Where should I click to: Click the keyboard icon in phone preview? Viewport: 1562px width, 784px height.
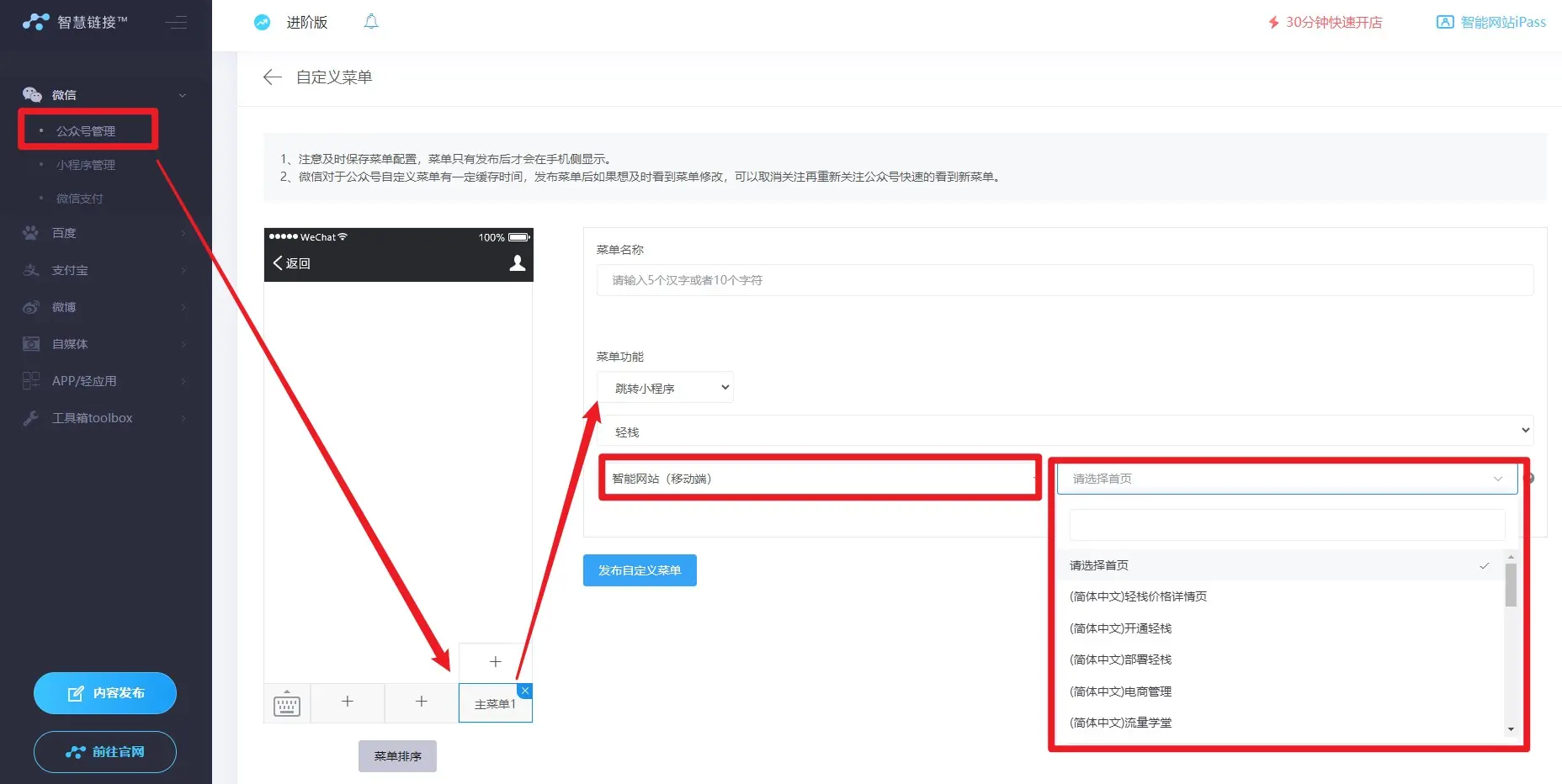click(x=287, y=704)
